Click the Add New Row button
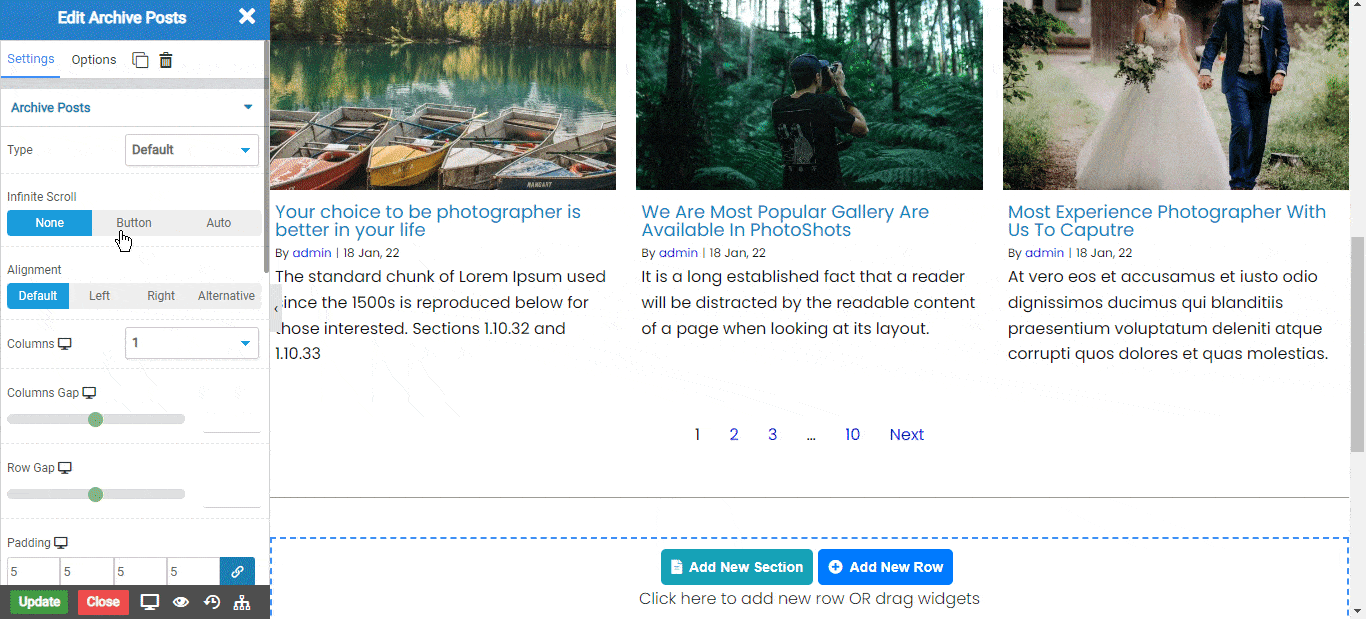The width and height of the screenshot is (1366, 619). (885, 567)
